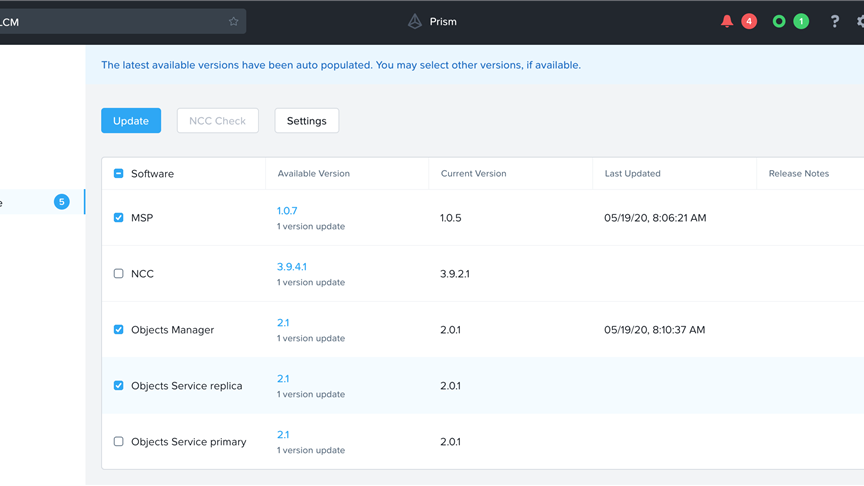
Task: Uncheck the Objects Service replica checkbox
Action: tap(119, 385)
